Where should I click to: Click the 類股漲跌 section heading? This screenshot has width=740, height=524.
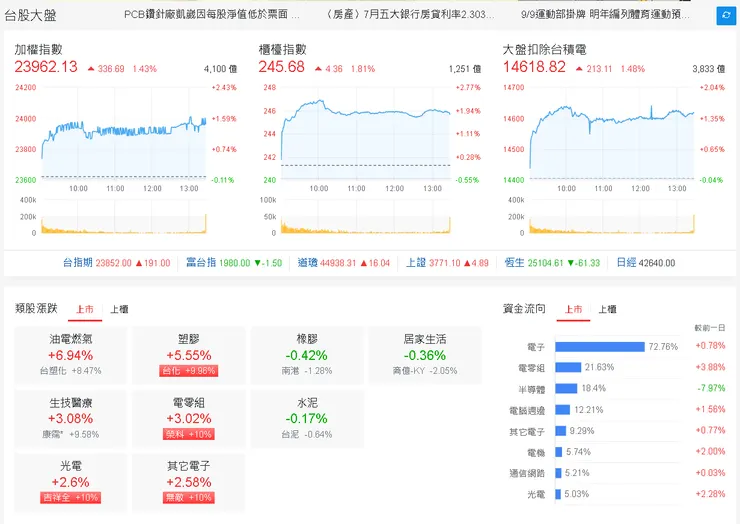click(x=36, y=309)
